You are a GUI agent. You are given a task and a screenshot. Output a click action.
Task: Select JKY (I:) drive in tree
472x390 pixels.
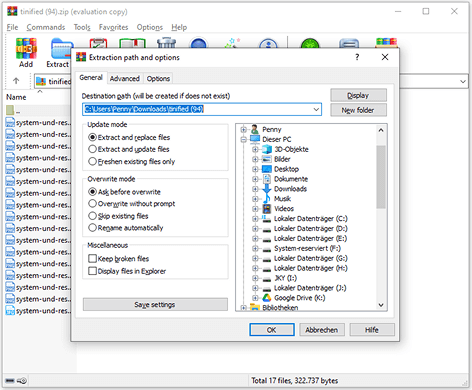click(285, 278)
